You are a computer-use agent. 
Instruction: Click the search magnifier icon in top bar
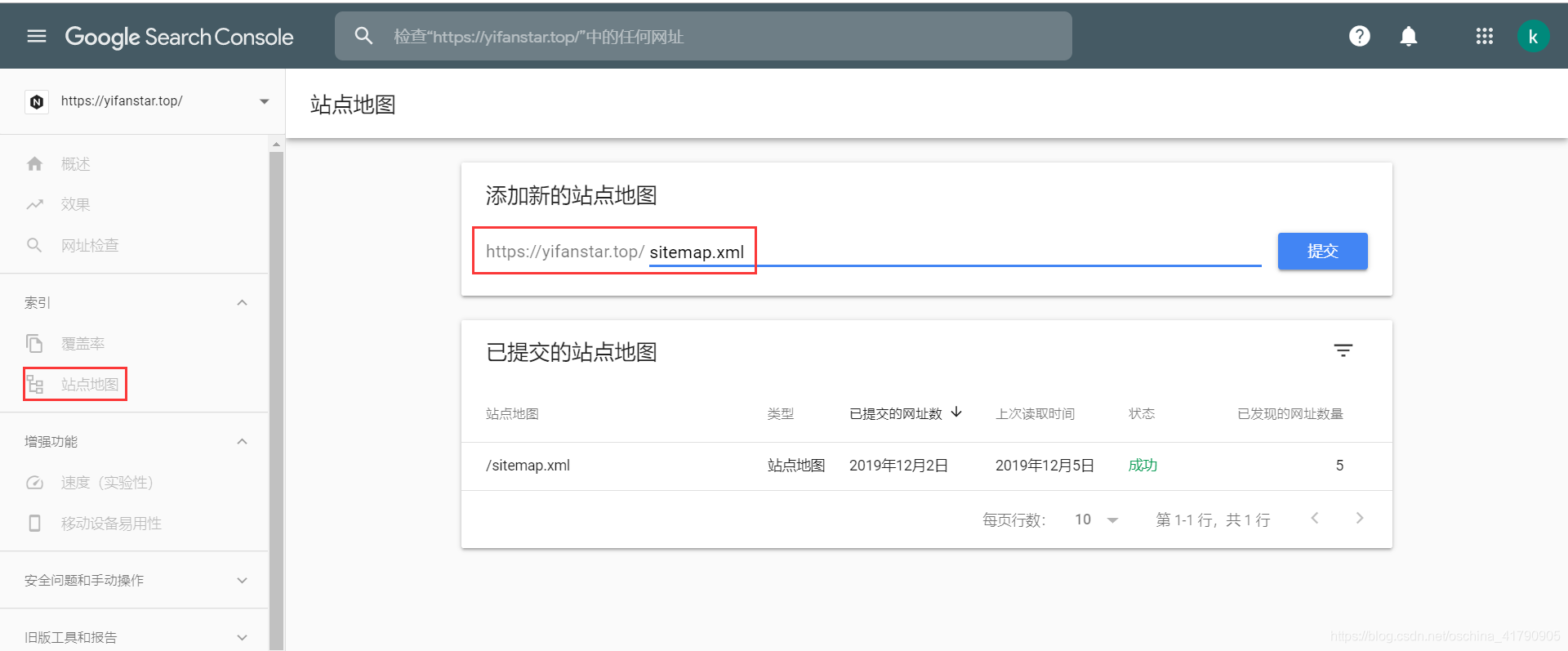pos(363,36)
